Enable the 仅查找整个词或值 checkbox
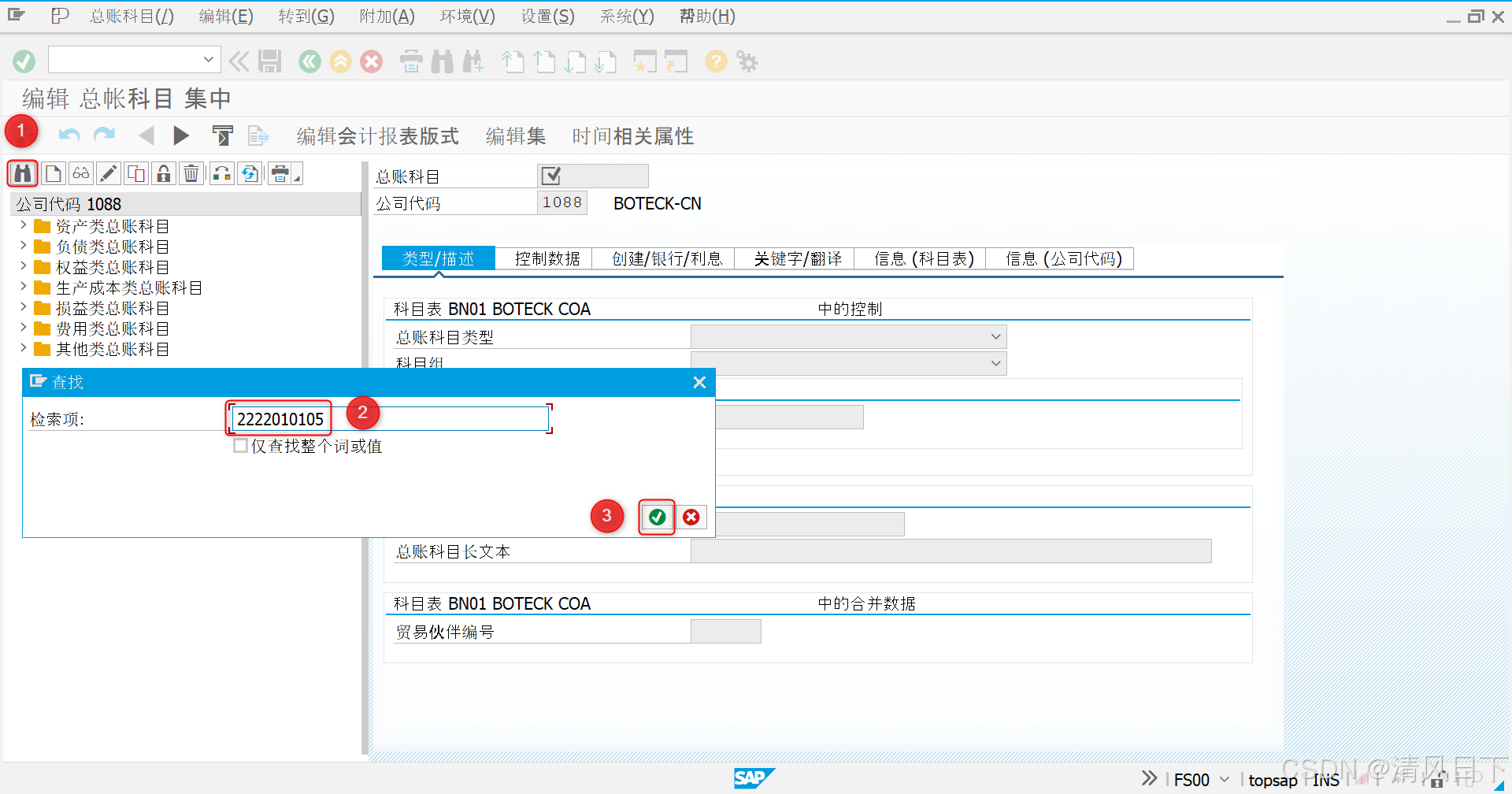The image size is (1512, 794). [239, 446]
